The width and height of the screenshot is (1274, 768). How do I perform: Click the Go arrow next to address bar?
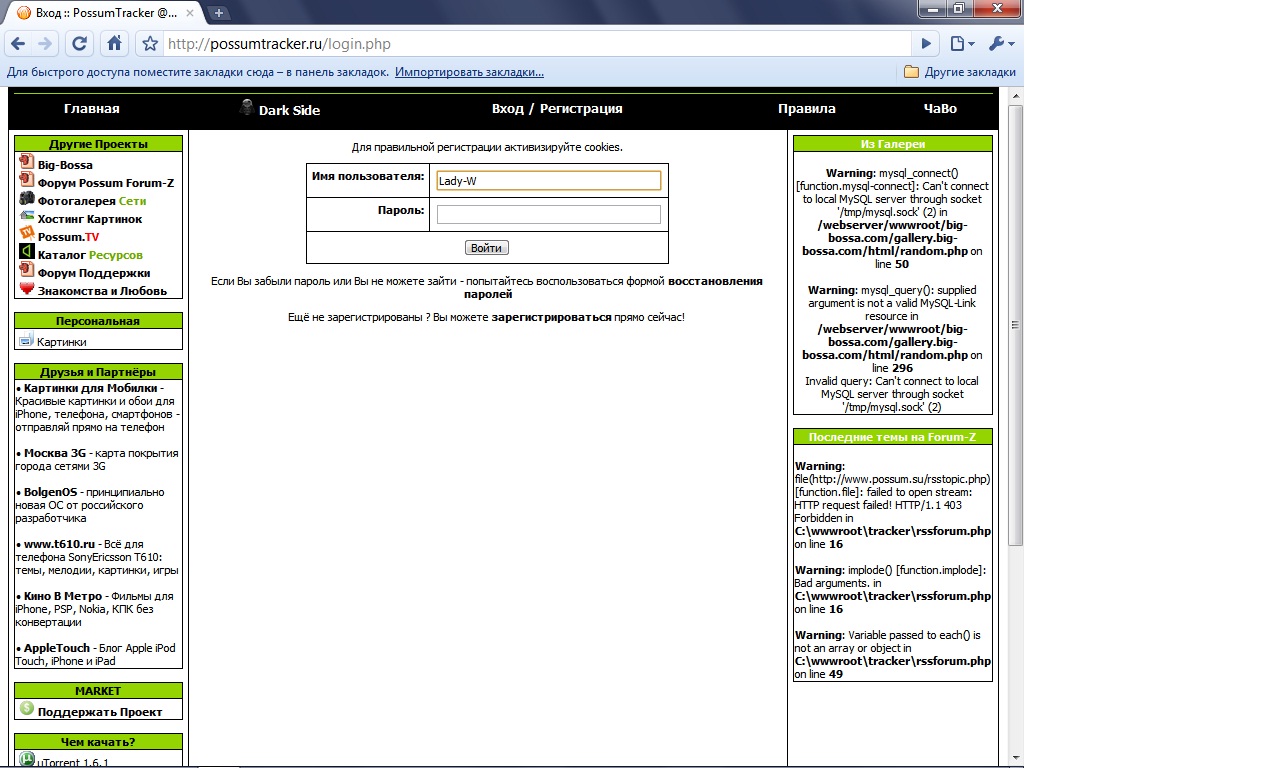point(926,44)
